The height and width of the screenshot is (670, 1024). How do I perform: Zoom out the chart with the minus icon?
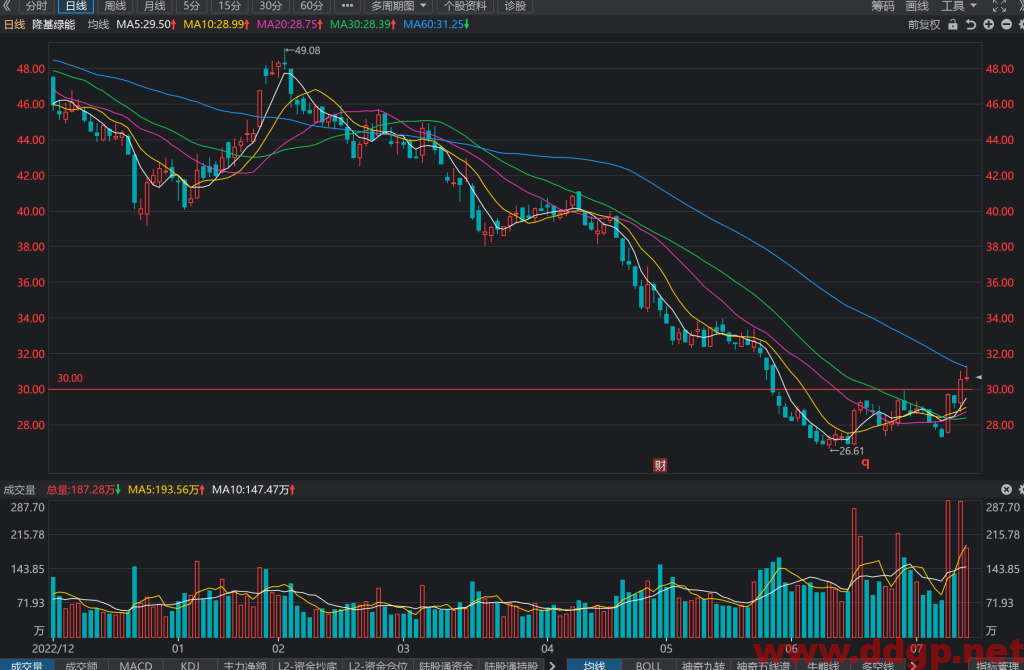[x=1006, y=25]
